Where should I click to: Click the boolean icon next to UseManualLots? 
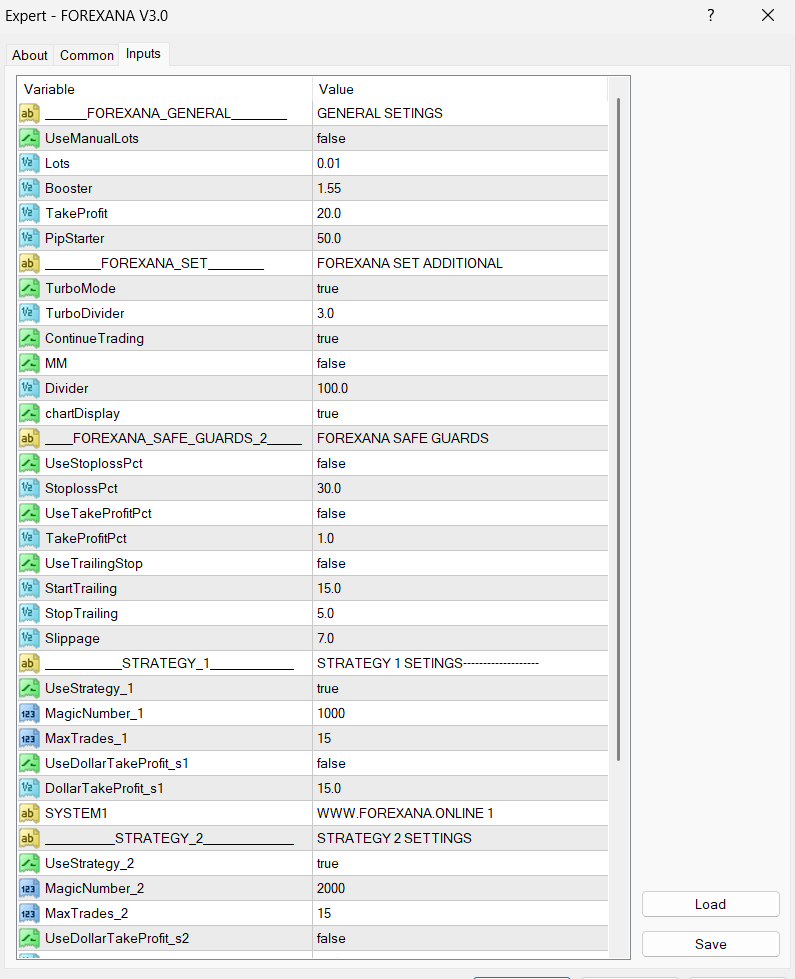(x=29, y=138)
